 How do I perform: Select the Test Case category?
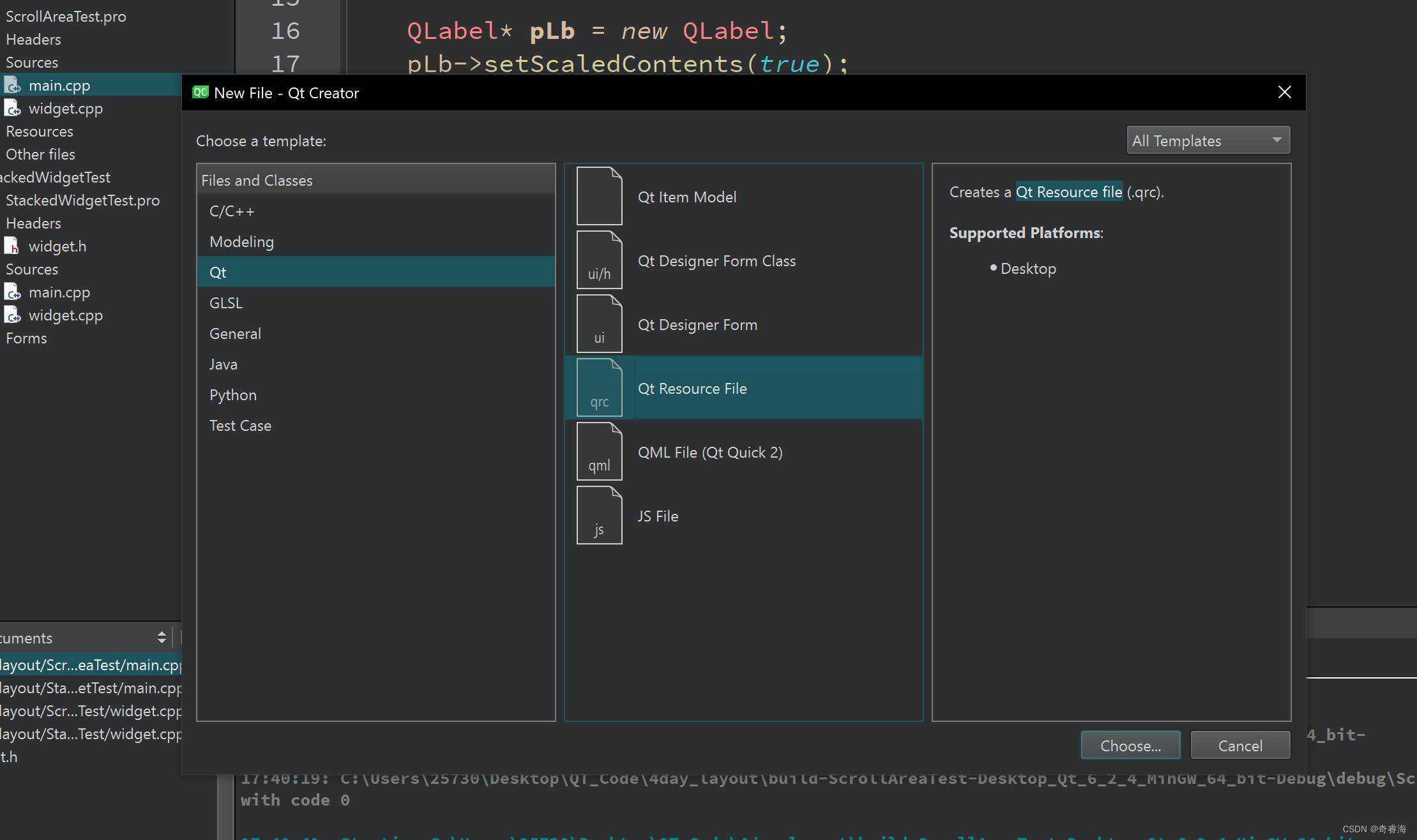click(240, 426)
